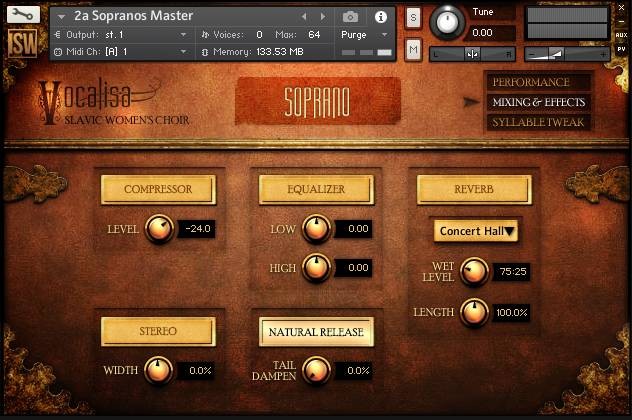
Task: Close the instrument with X icon
Action: pos(622,7)
